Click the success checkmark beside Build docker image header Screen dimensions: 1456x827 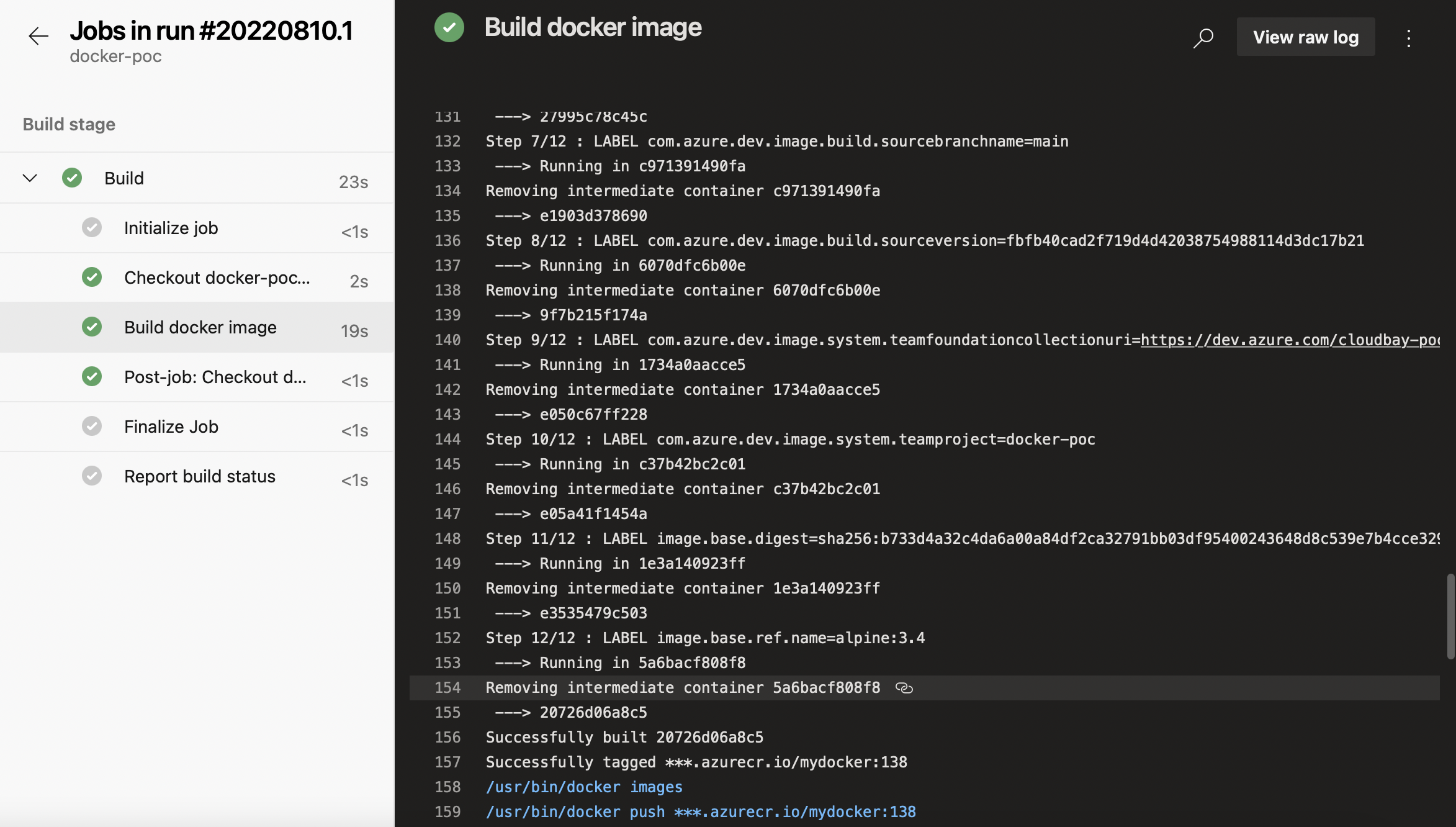point(449,27)
